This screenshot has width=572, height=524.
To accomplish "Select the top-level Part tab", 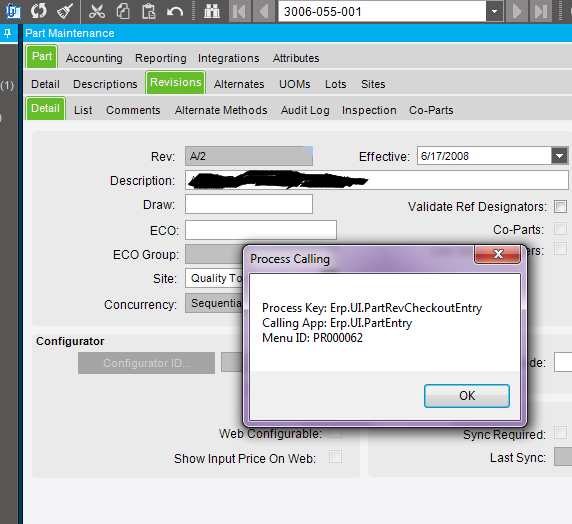I will (42, 57).
